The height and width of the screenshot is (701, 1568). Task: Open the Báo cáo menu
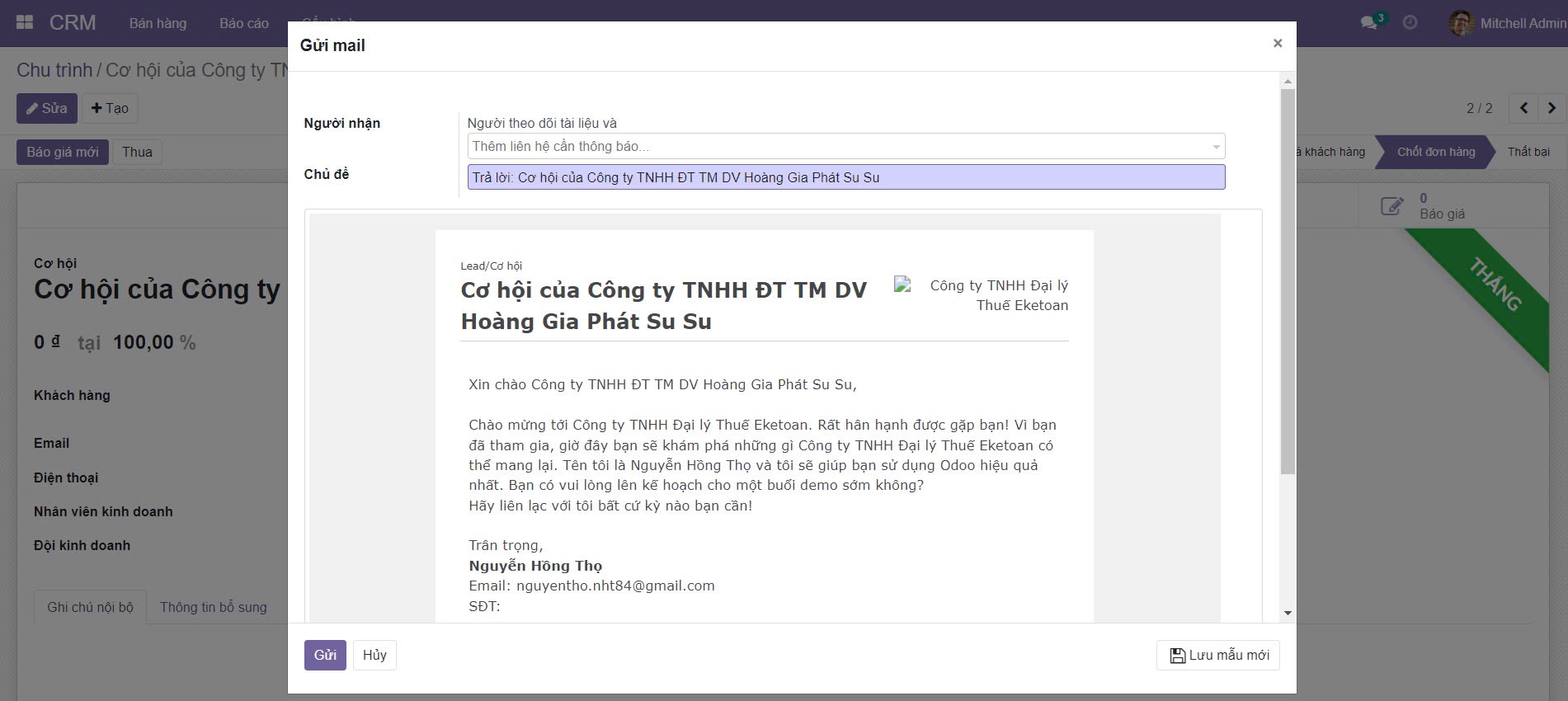(243, 23)
